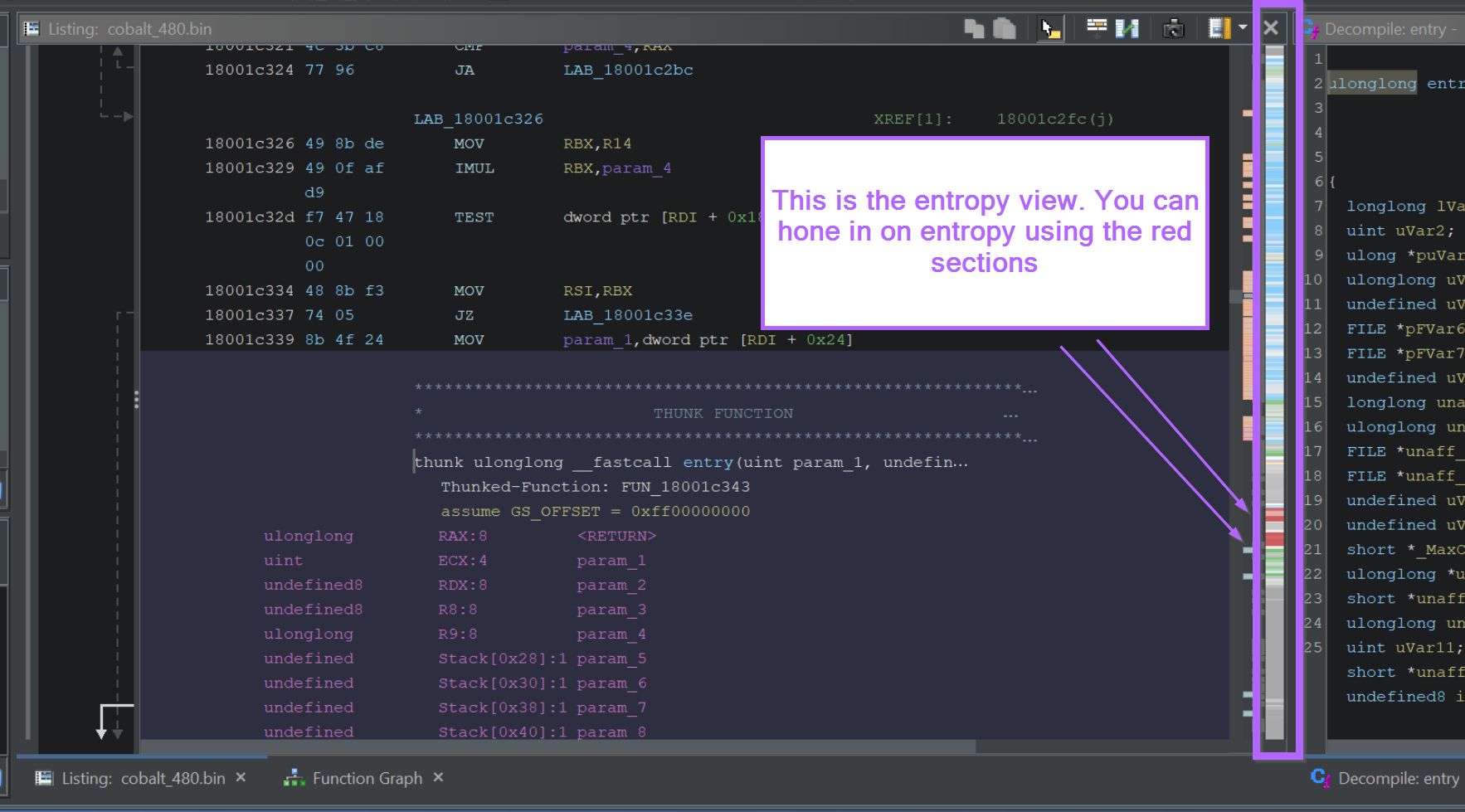Toggle the overview margin display icon
The width and height of the screenshot is (1465, 812).
point(1218,29)
